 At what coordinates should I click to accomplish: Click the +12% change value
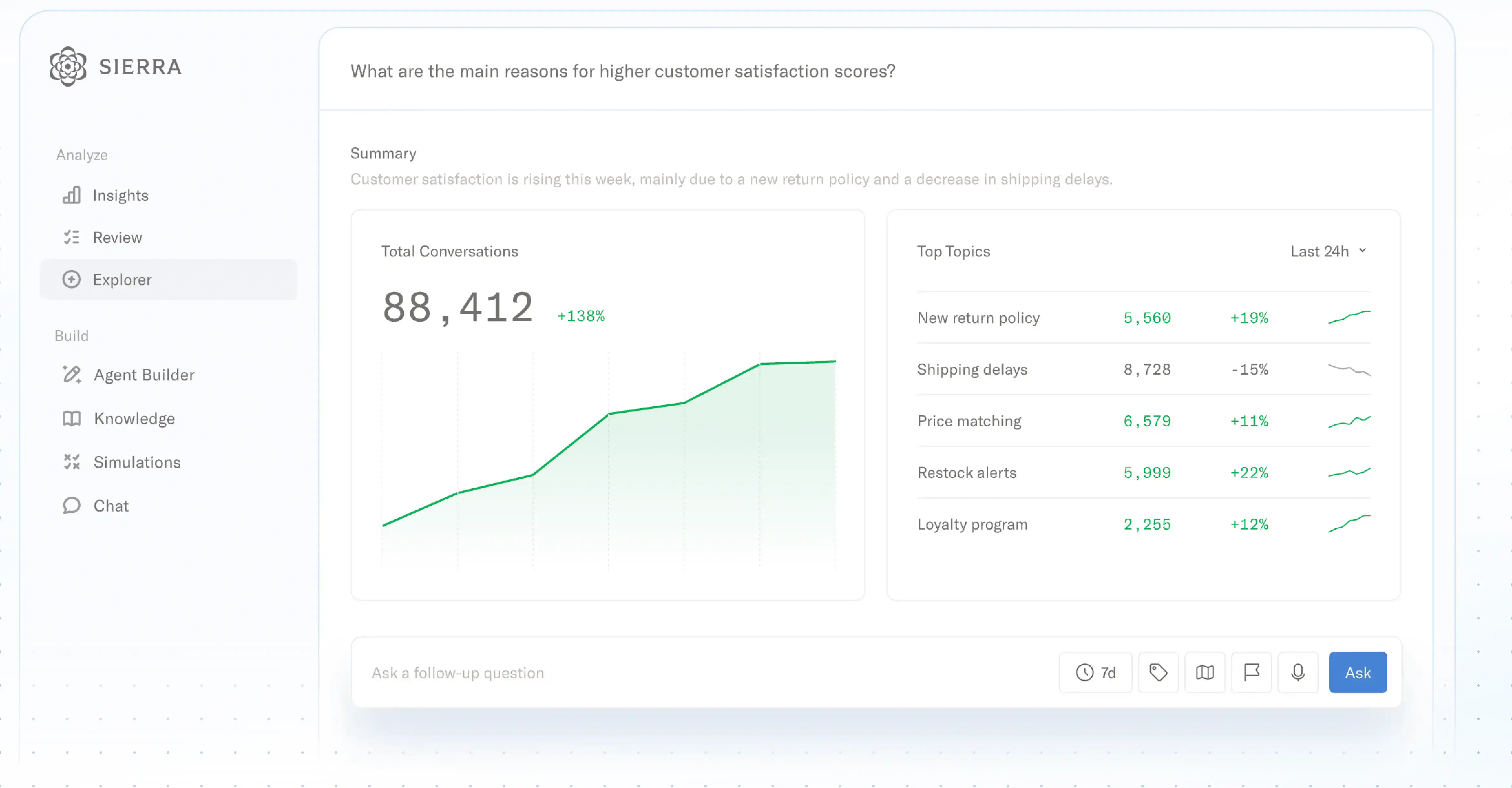pyautogui.click(x=1249, y=524)
